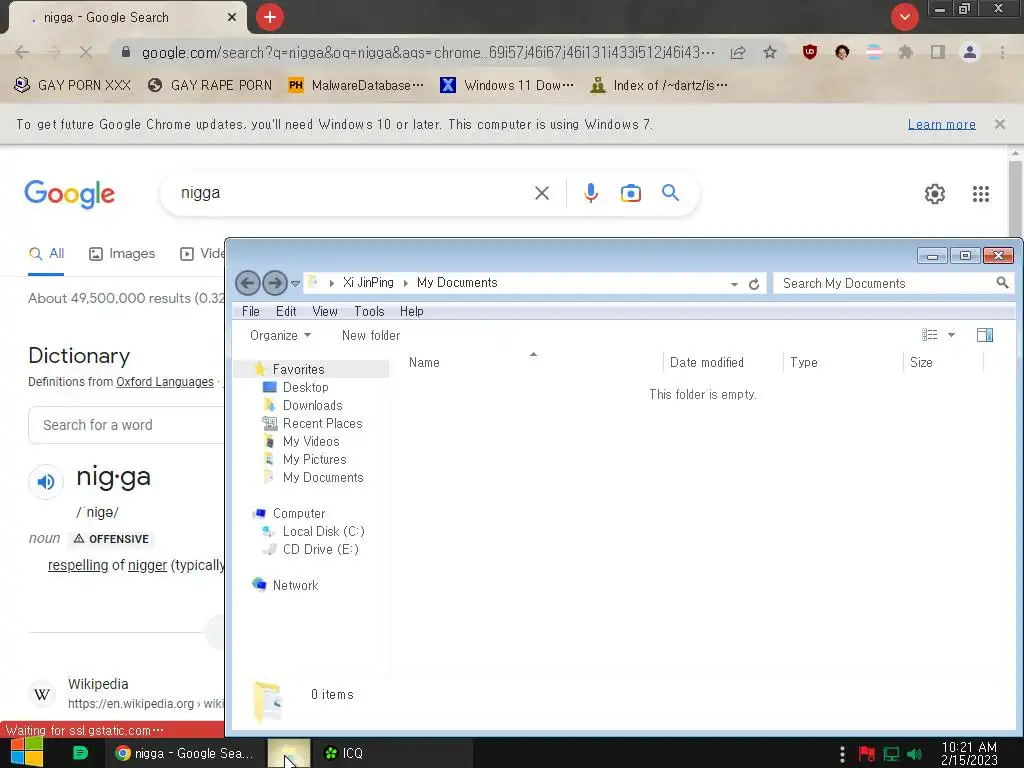
Task: Open the Explorer Tools menu
Action: point(369,312)
